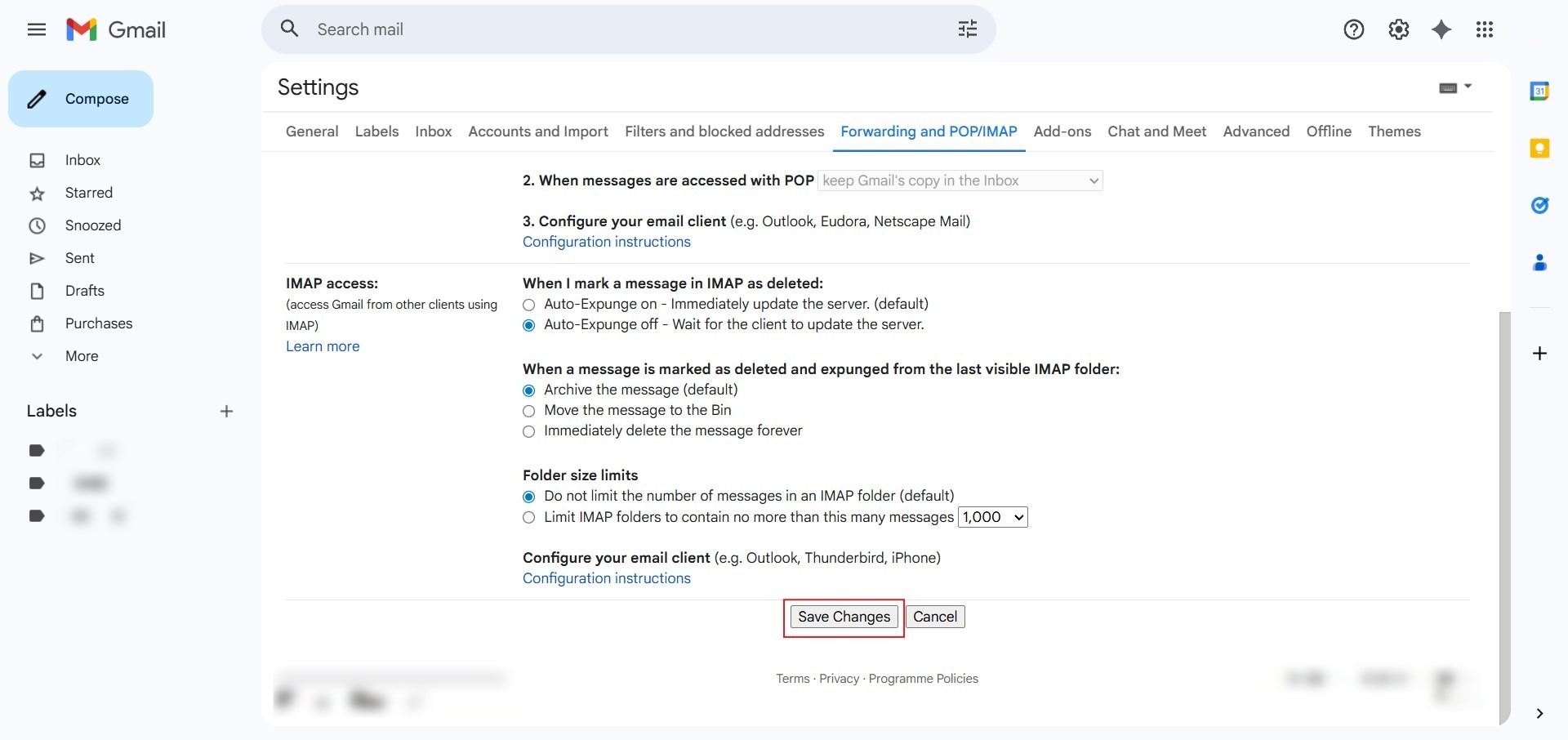Open the Gemini sparkle icon
Viewport: 1568px width, 740px height.
point(1441,30)
